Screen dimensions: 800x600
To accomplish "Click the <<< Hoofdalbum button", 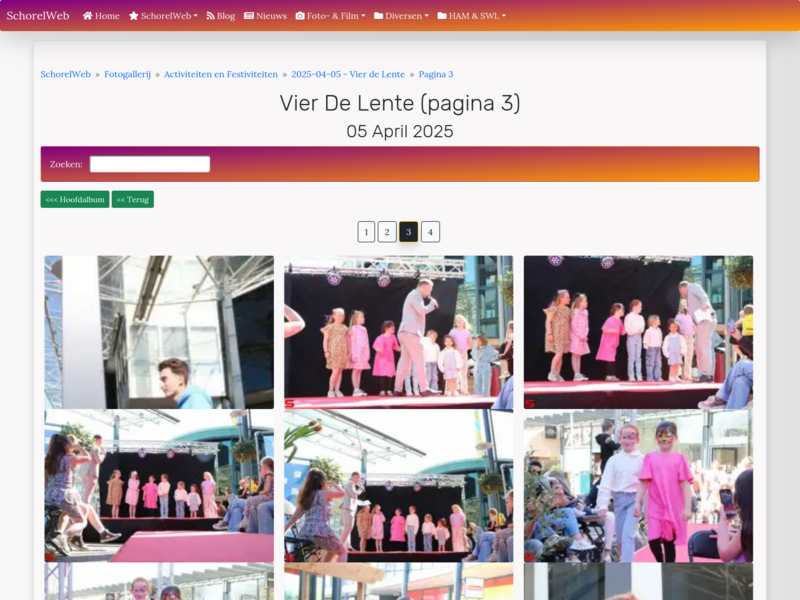I will (75, 199).
